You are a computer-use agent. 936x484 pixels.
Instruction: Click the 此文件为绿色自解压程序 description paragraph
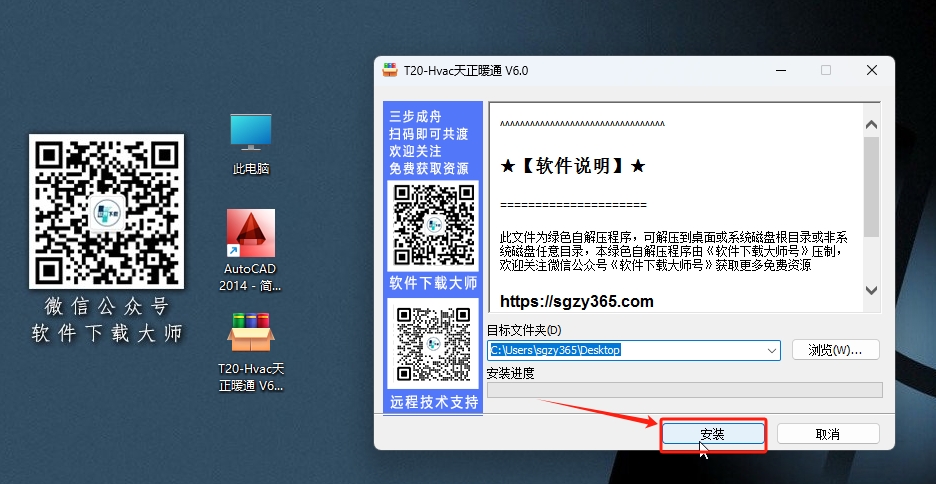(673, 251)
